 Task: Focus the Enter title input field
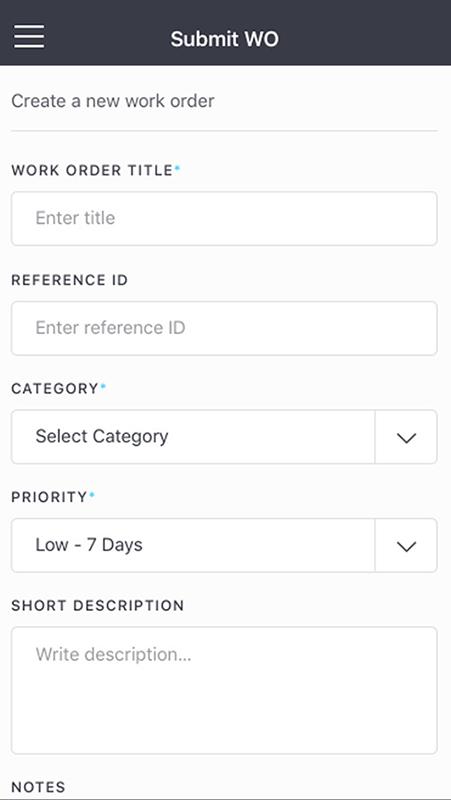click(224, 218)
